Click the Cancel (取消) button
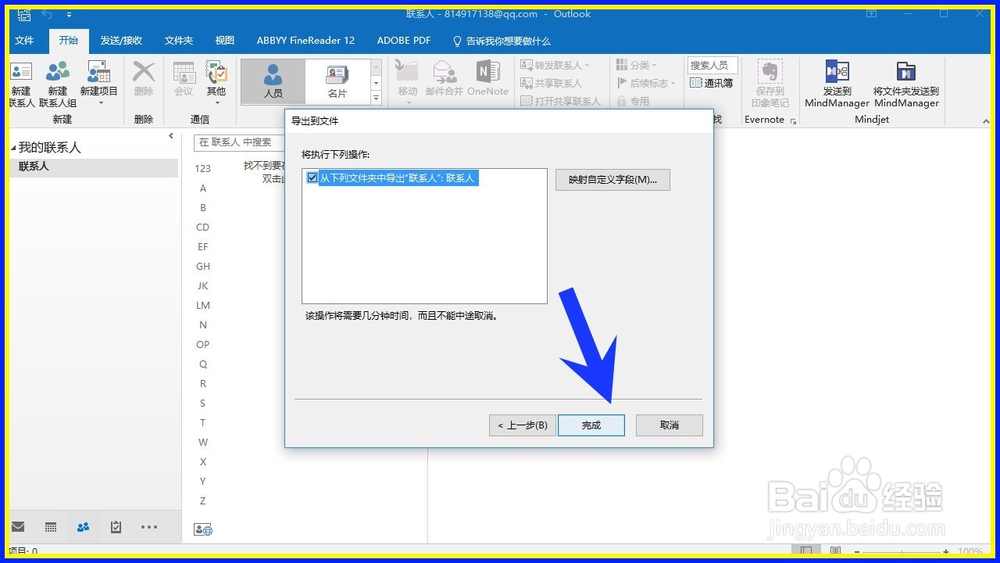Screen dimensions: 1000x563 click(x=669, y=425)
